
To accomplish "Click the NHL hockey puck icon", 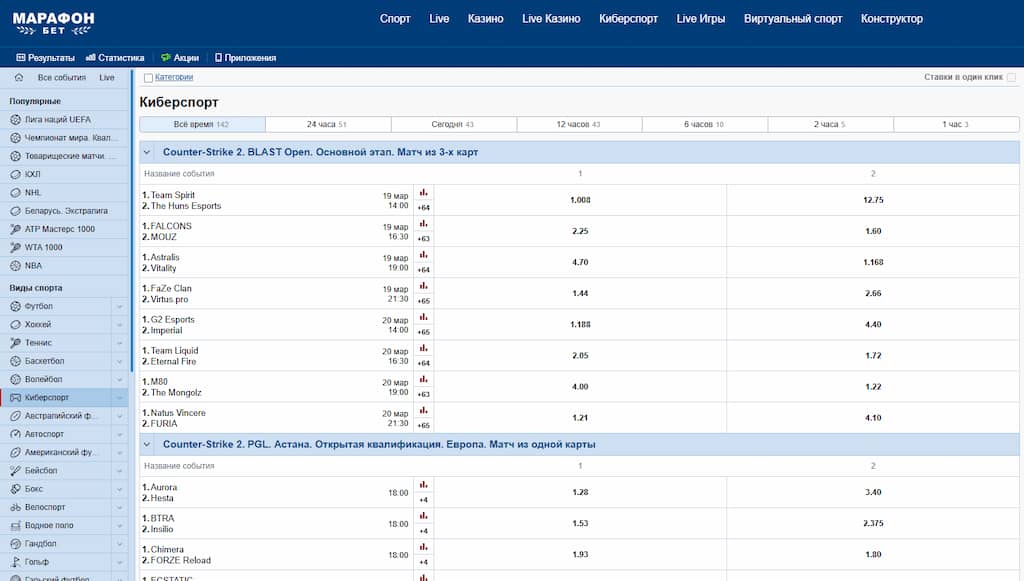I will [15, 193].
